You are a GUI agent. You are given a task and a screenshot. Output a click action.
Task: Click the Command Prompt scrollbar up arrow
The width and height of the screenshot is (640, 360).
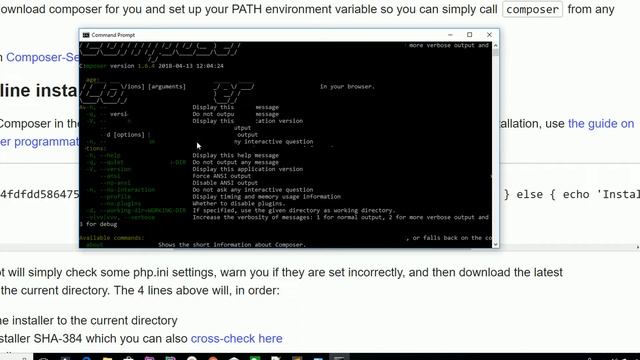[496, 45]
